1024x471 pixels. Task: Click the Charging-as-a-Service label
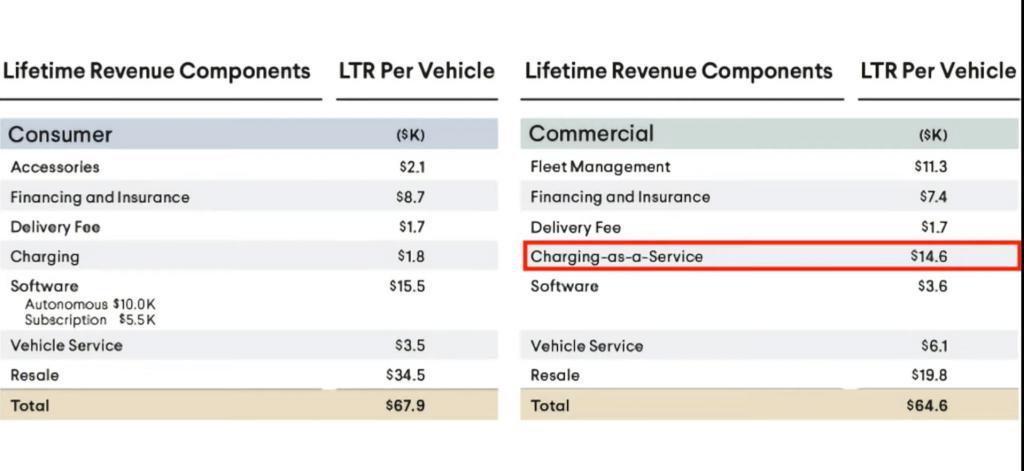(x=616, y=257)
